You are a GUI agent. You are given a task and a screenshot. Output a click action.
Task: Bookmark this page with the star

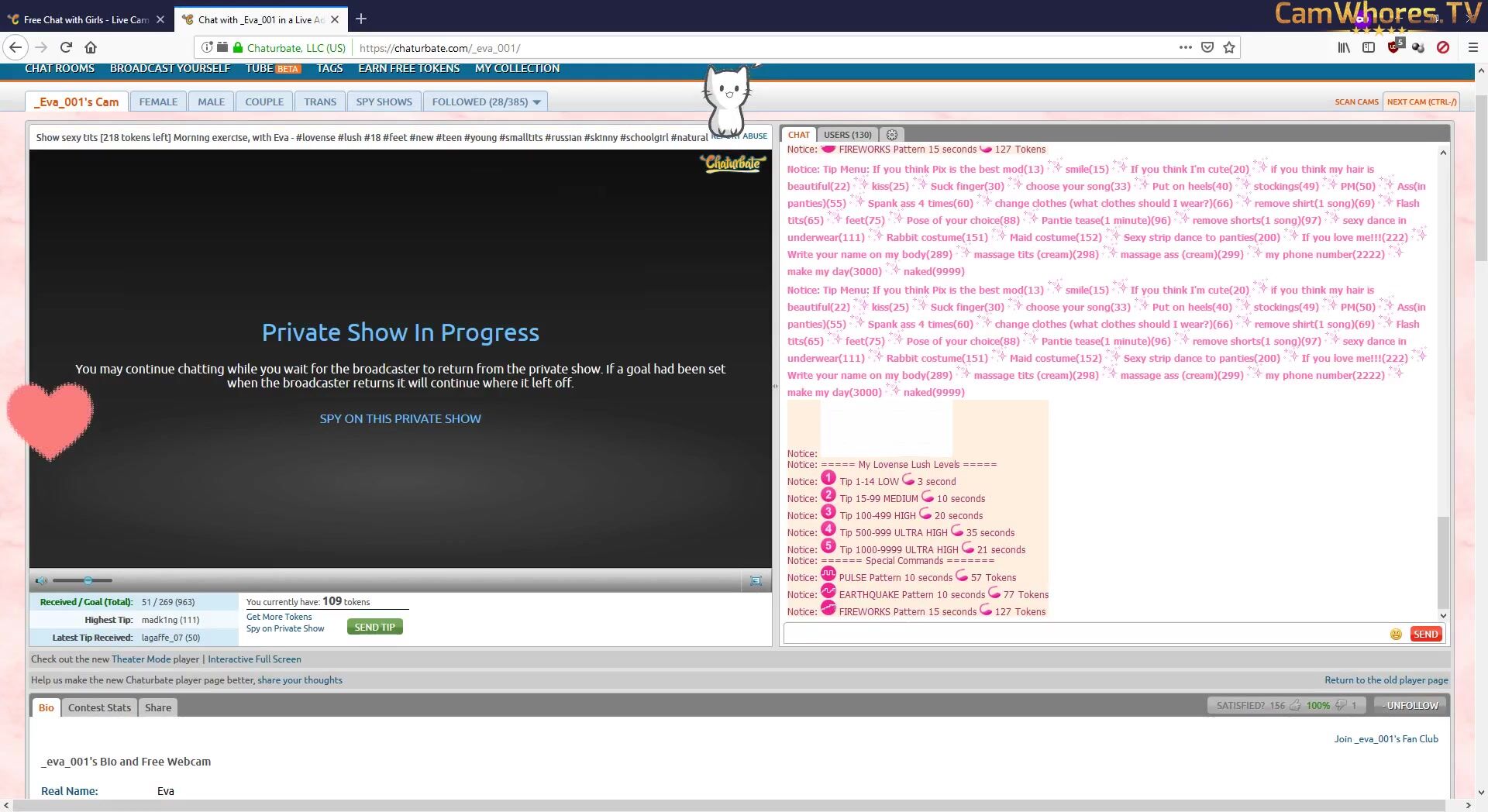[x=1228, y=47]
